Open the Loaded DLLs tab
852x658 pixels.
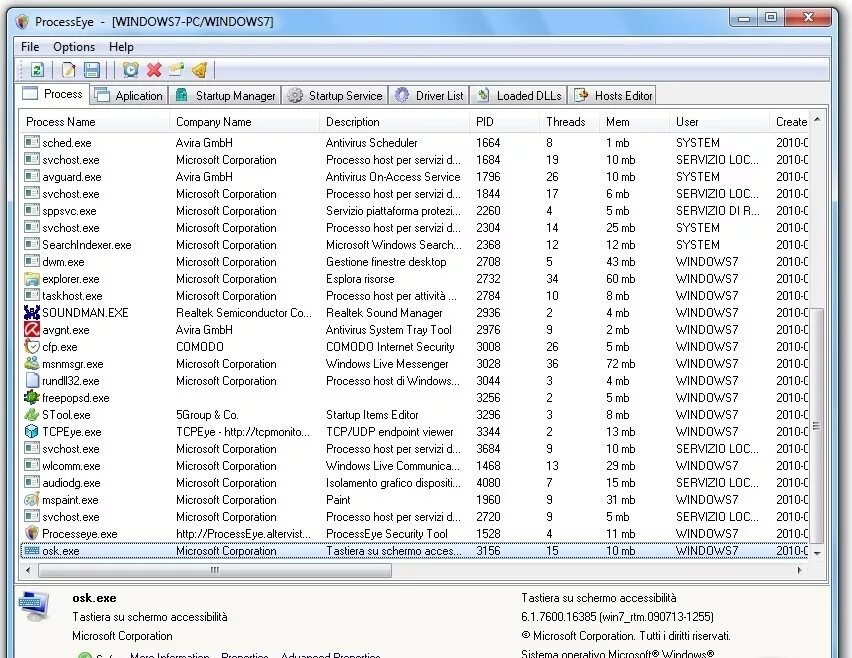click(x=518, y=96)
